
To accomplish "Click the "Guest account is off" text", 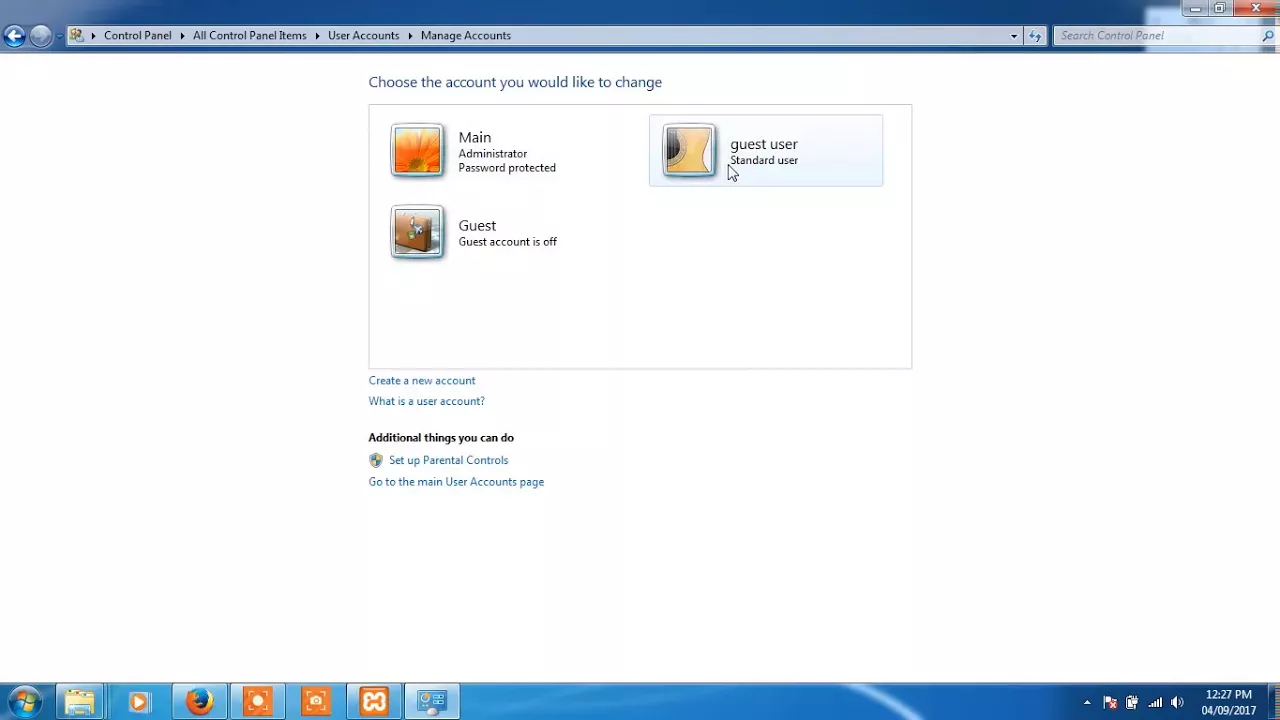I will 508,242.
